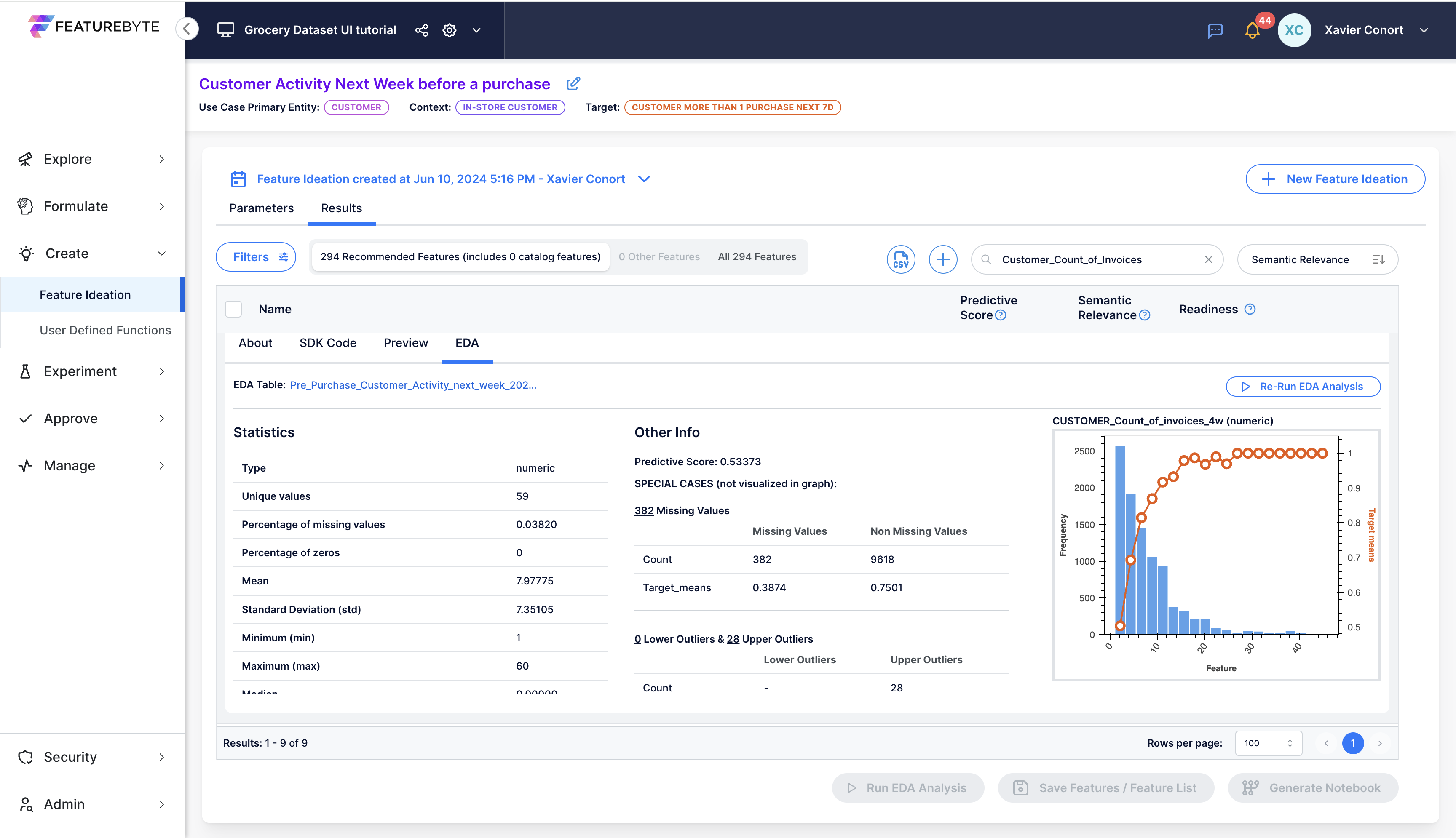Open Semantic Relevance help icon
This screenshot has width=1456, height=838.
pyautogui.click(x=1145, y=315)
